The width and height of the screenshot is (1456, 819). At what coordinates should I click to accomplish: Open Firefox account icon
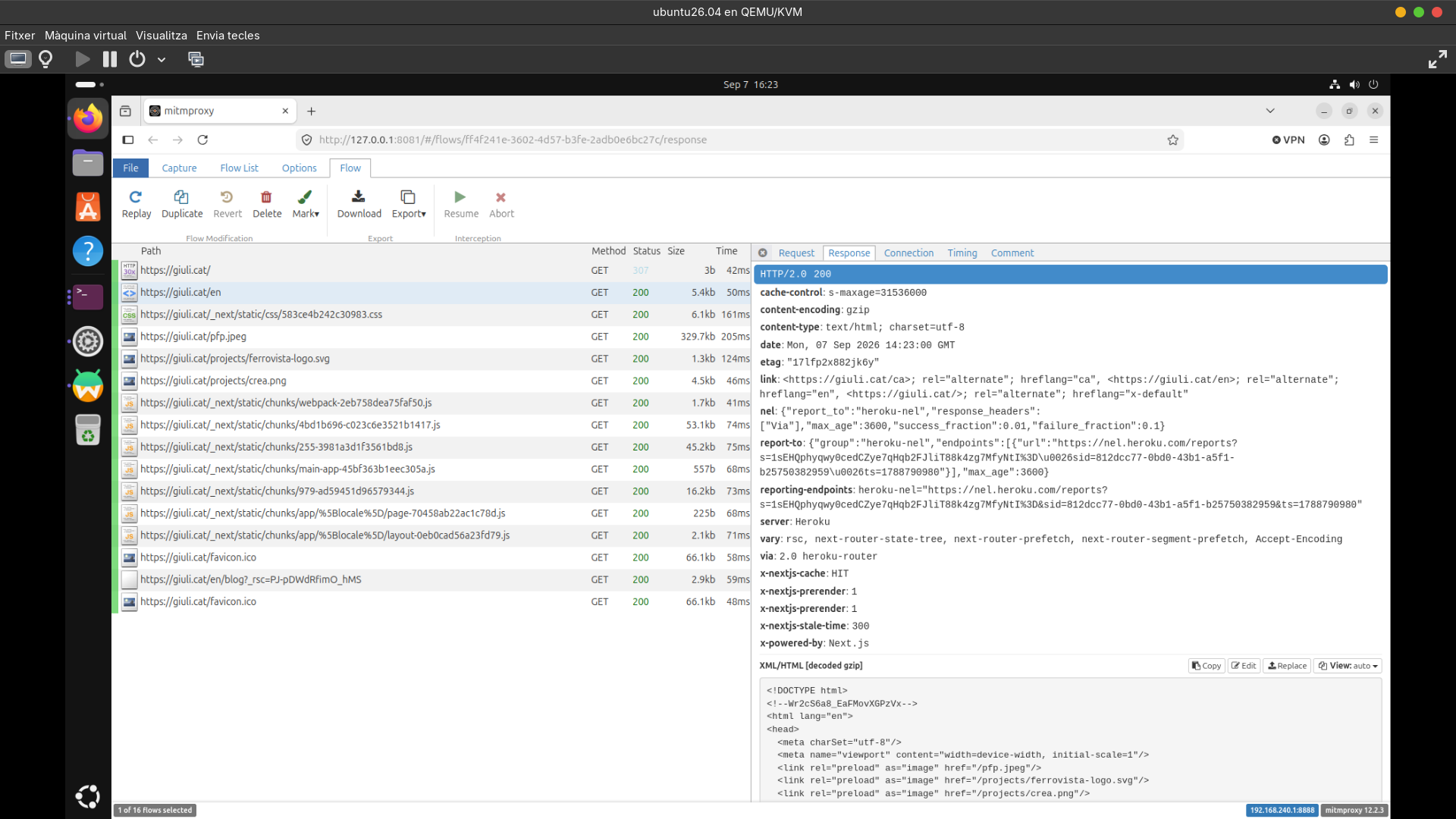pos(1324,140)
